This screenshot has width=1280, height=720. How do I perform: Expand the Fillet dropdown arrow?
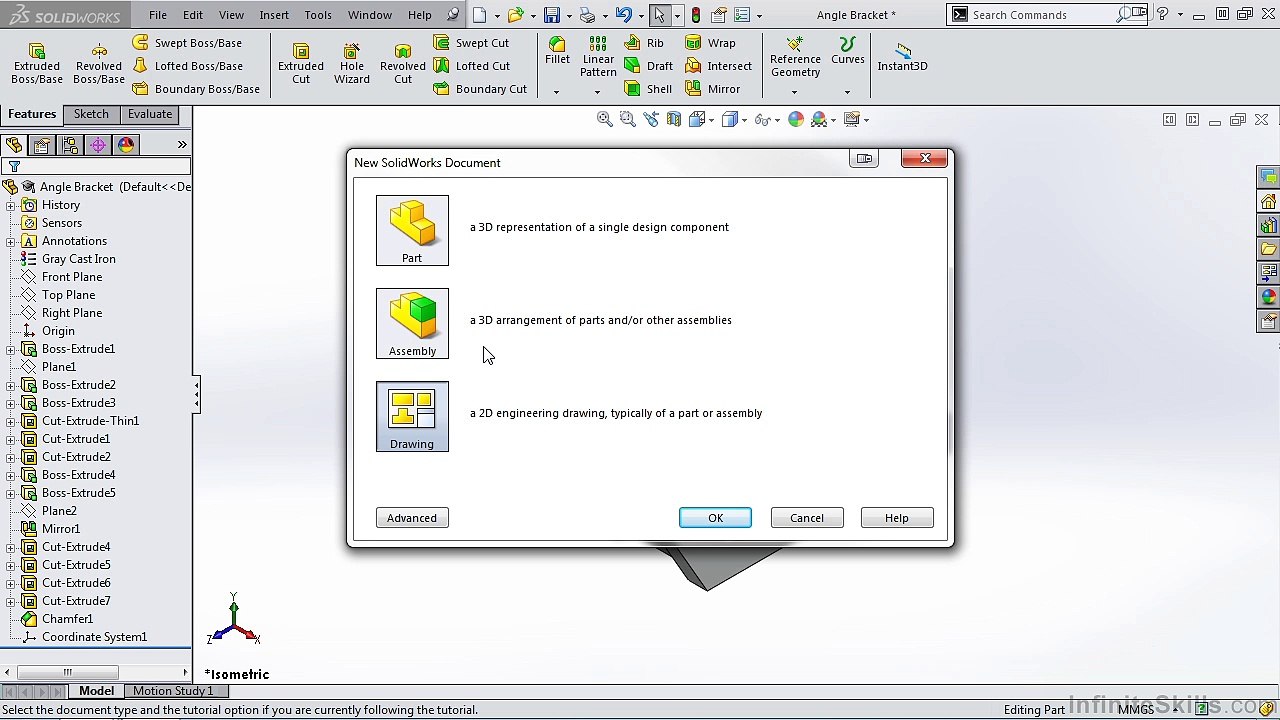click(557, 92)
